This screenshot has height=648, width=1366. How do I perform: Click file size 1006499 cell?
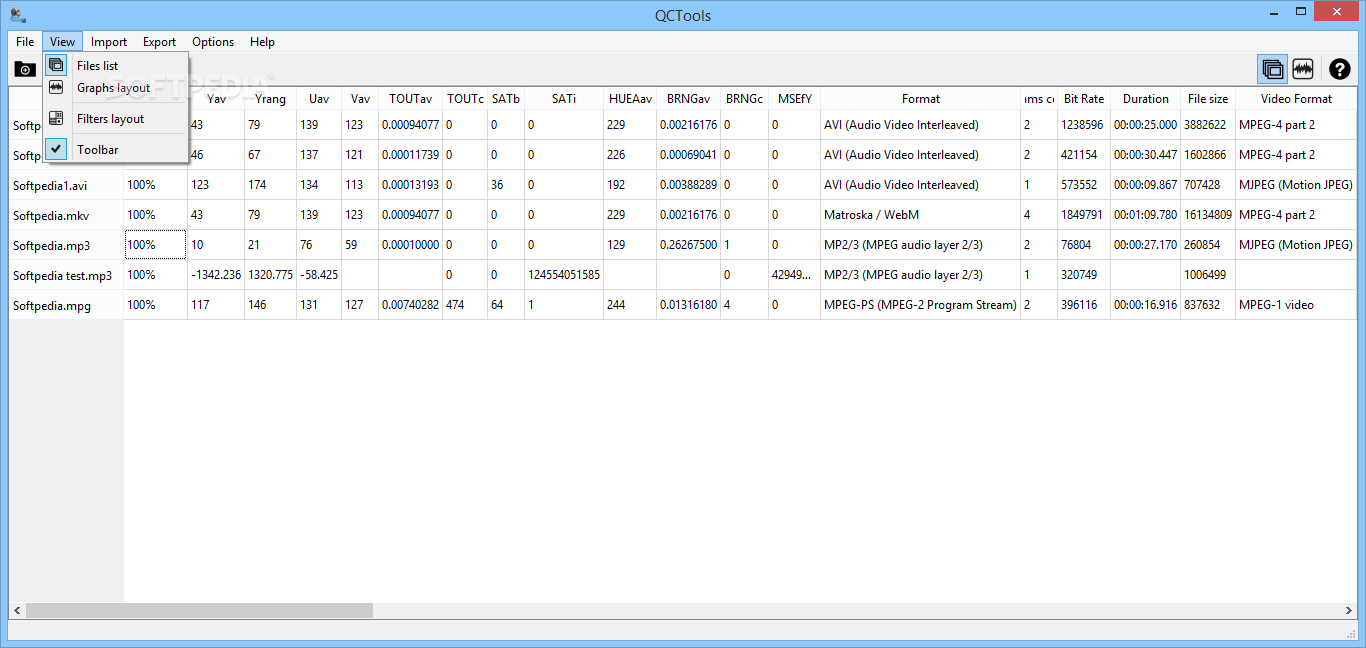(x=1208, y=275)
